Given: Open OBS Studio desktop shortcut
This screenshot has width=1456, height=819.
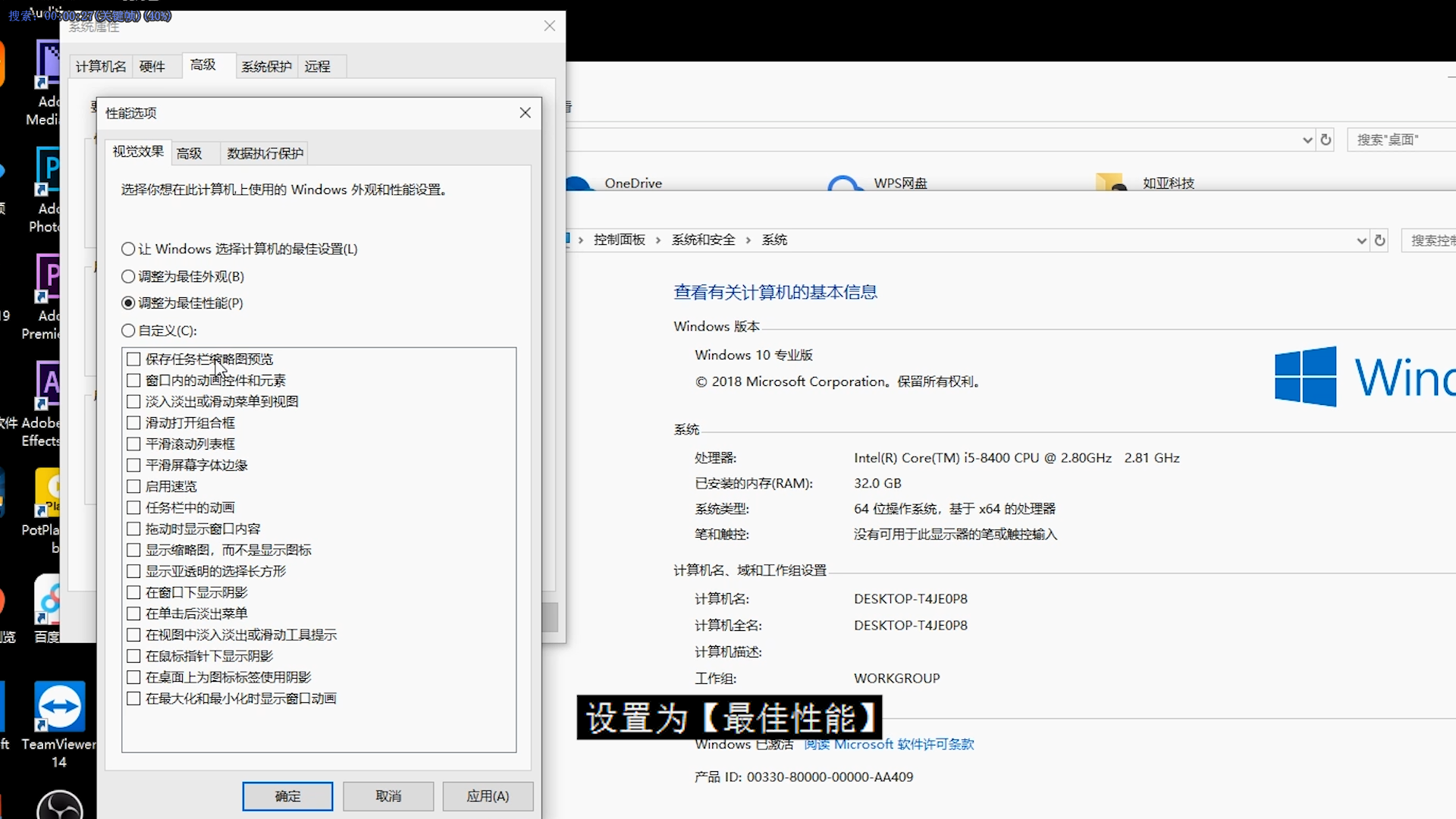Looking at the screenshot, I should pos(60,805).
